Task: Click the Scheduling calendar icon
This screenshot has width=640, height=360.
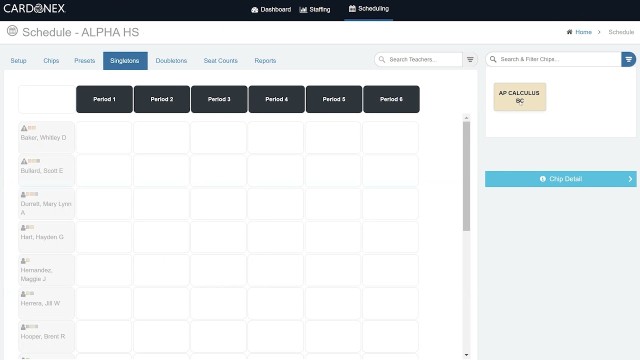Action: coord(352,9)
